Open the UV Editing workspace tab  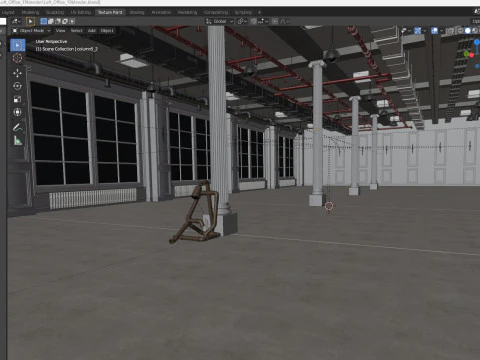(x=81, y=12)
